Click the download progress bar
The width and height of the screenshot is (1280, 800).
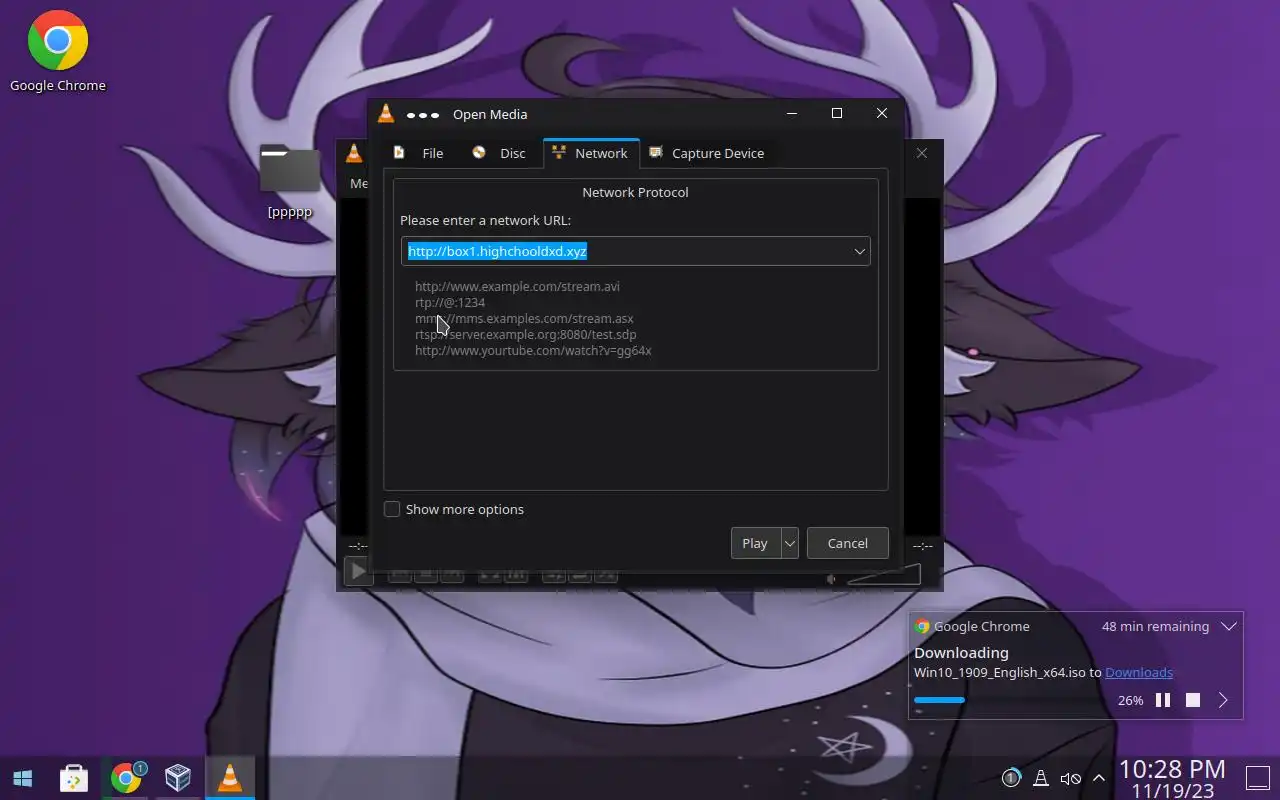pos(1010,700)
